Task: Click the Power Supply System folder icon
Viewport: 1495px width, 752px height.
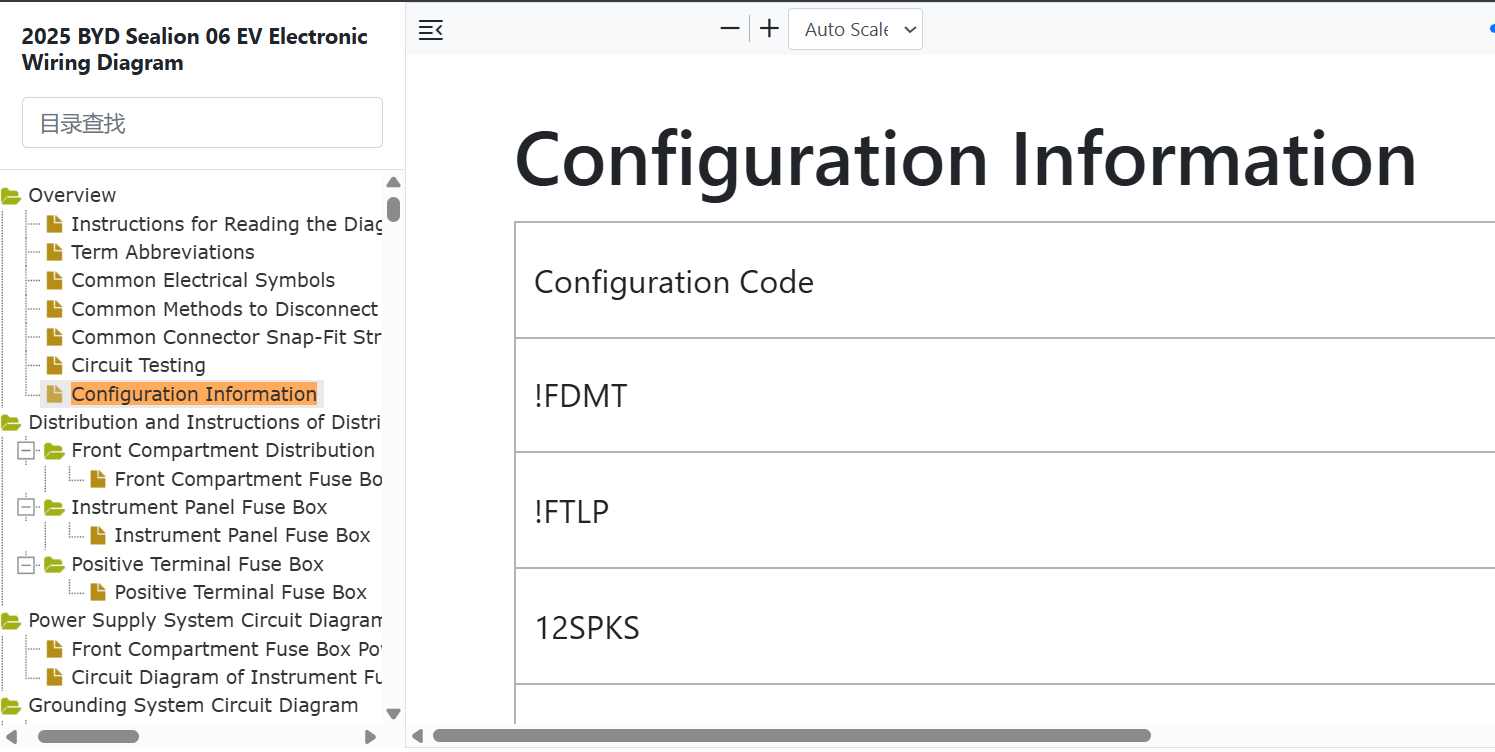Action: (x=11, y=621)
